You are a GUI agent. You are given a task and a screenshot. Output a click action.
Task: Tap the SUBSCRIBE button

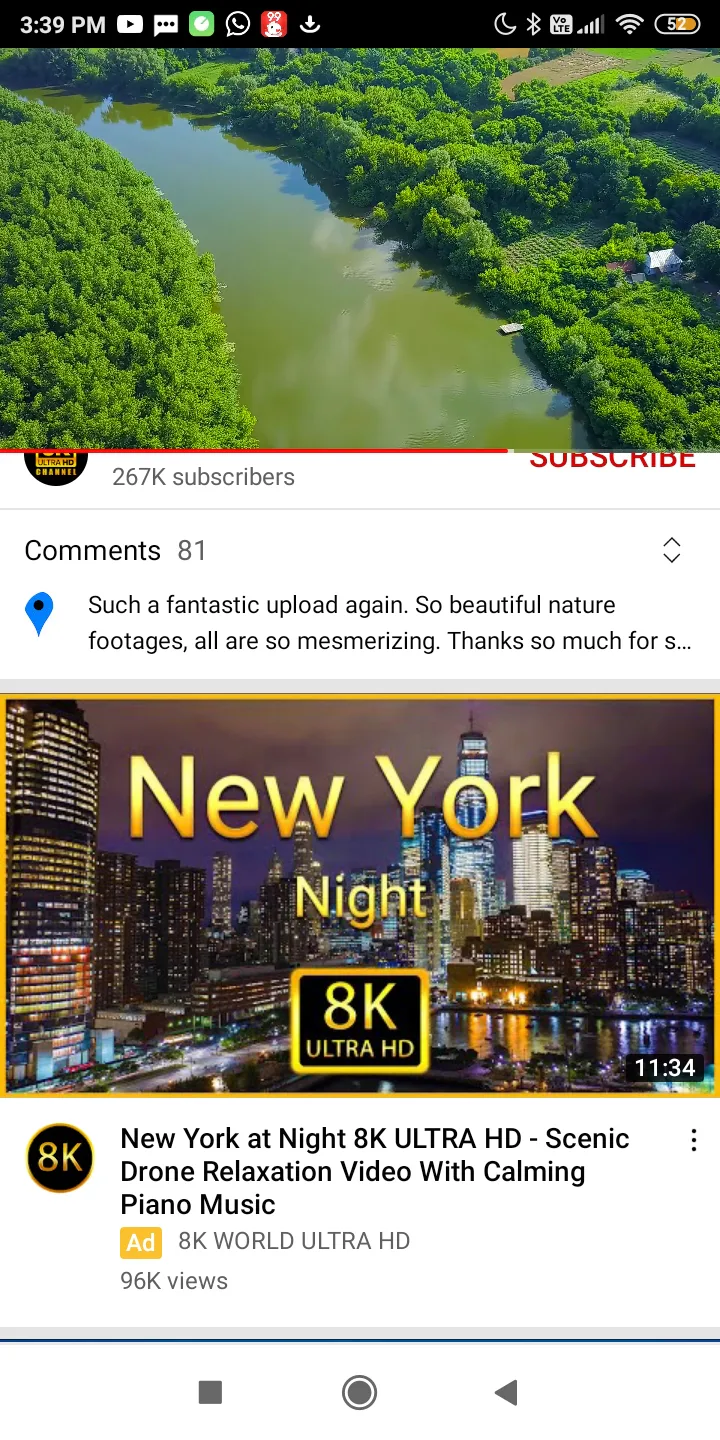click(612, 460)
